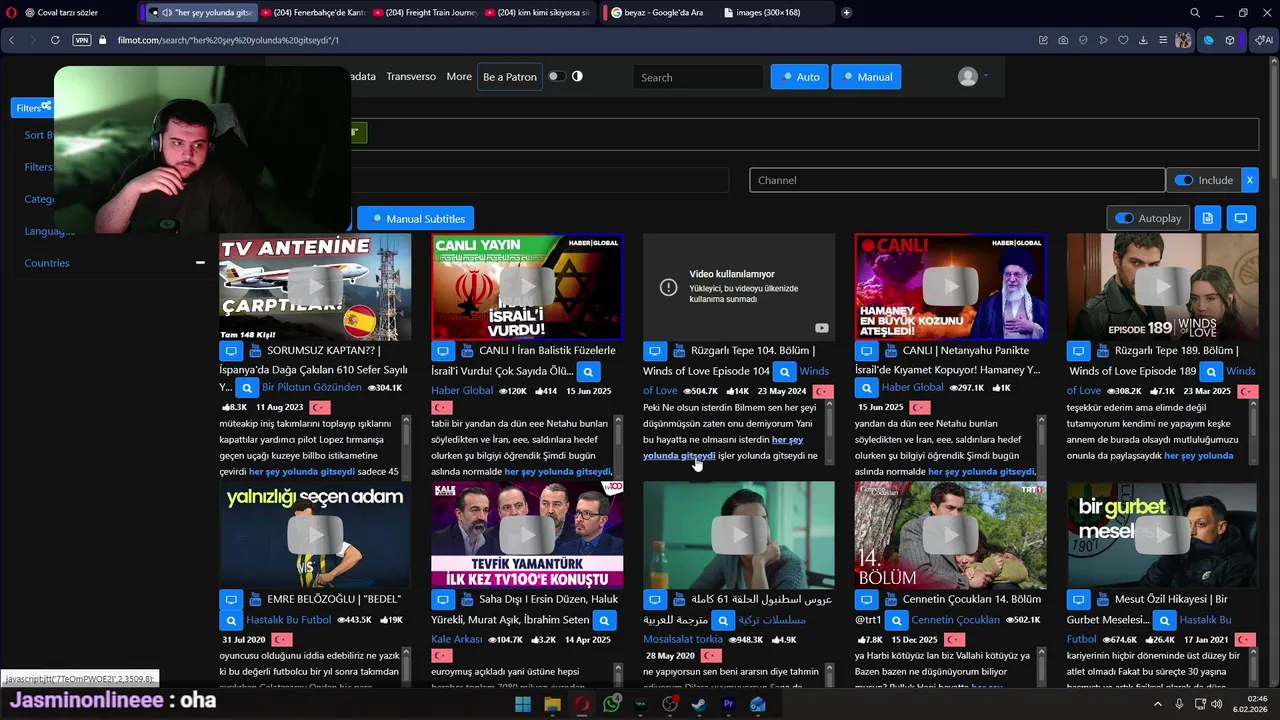This screenshot has height=720, width=1280.
Task: Play Cennetin Çocukları 14. BÖLÜM thumbnail
Action: 950,535
